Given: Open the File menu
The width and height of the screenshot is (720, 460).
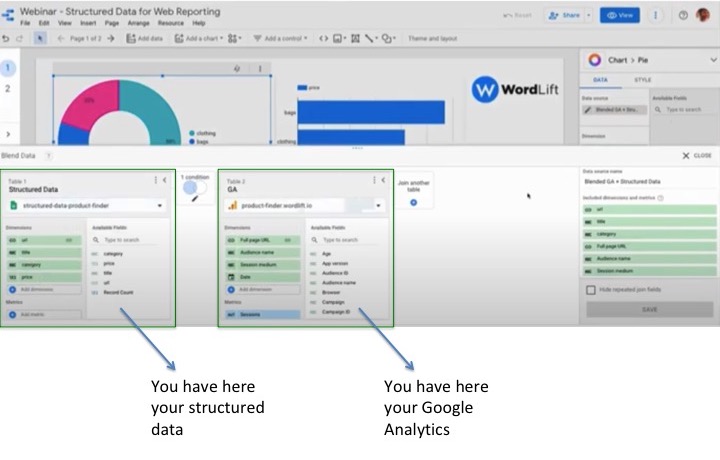Looking at the screenshot, I should (25, 23).
